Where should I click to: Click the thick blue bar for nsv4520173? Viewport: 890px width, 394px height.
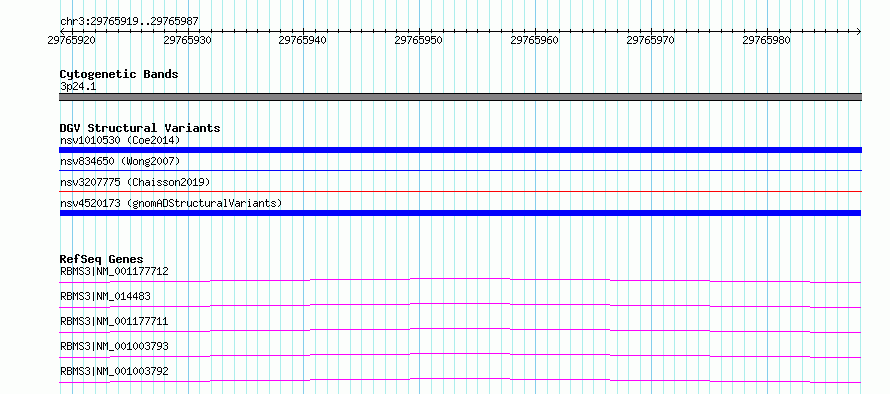point(460,213)
